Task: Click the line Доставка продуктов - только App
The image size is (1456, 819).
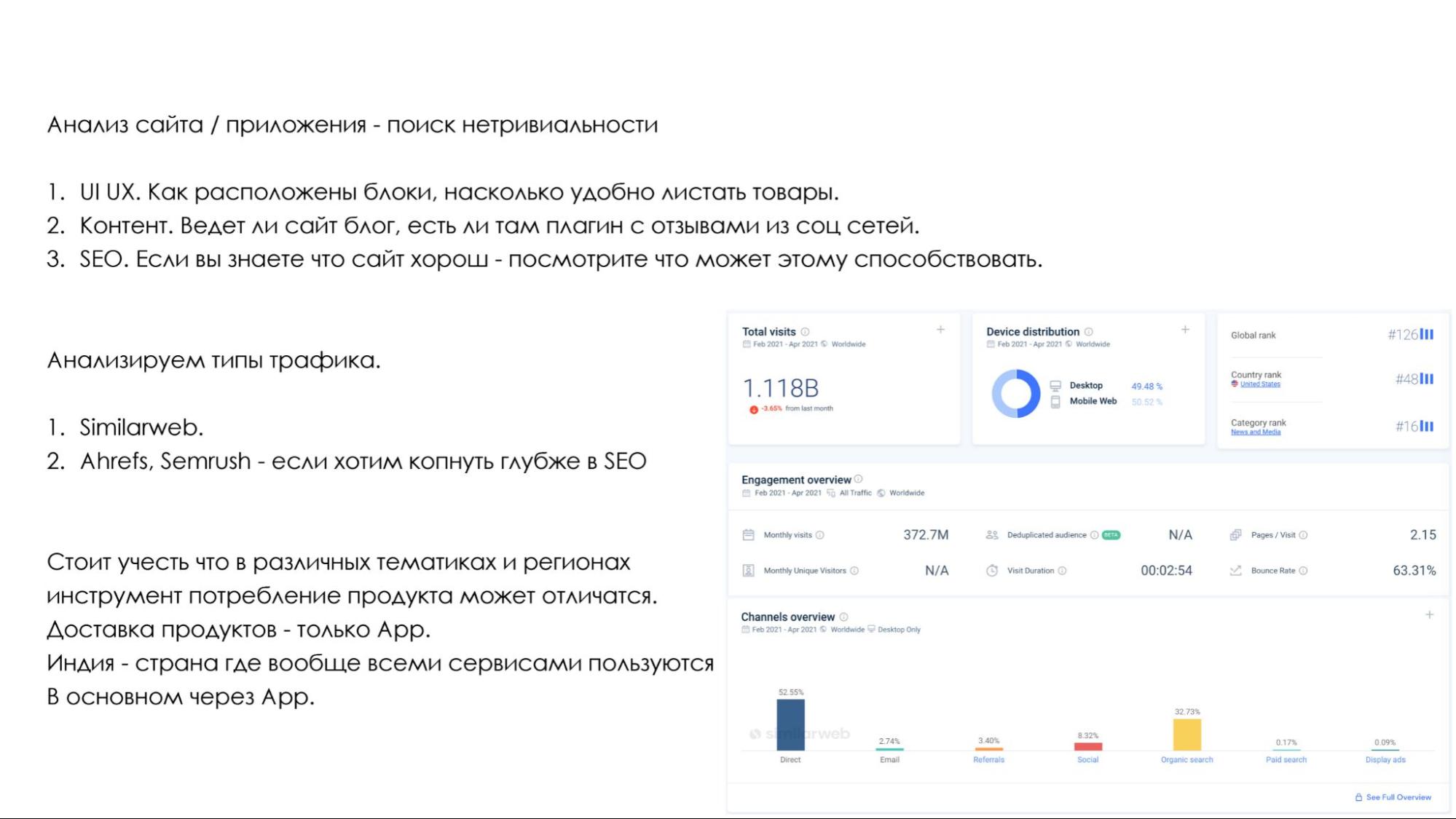Action: 239,630
